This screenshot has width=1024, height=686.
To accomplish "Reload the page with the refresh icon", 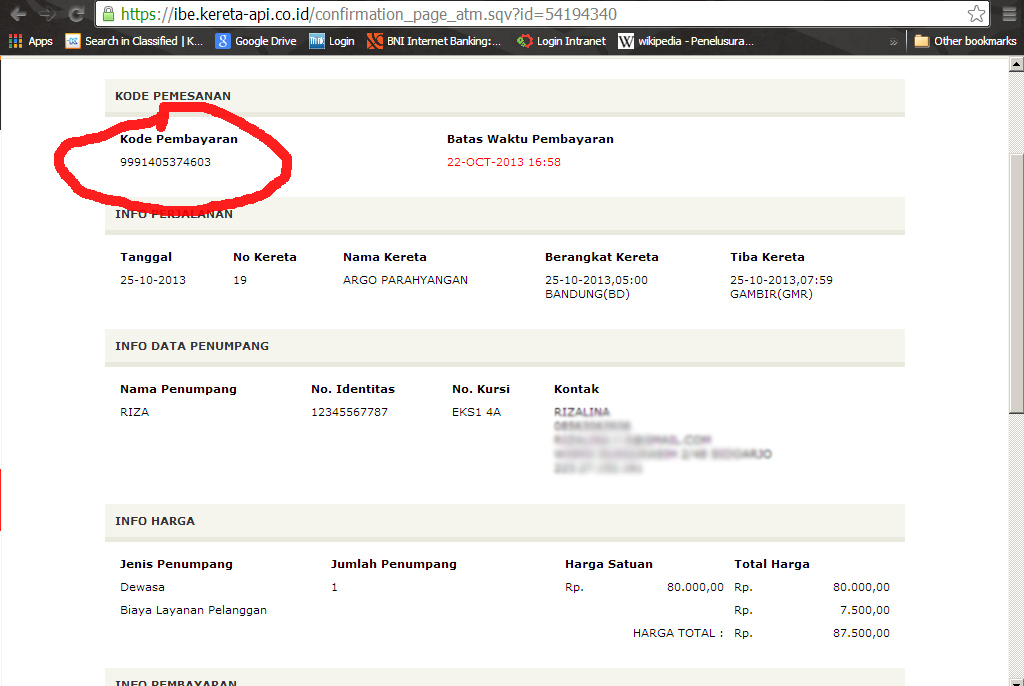I will 76,14.
